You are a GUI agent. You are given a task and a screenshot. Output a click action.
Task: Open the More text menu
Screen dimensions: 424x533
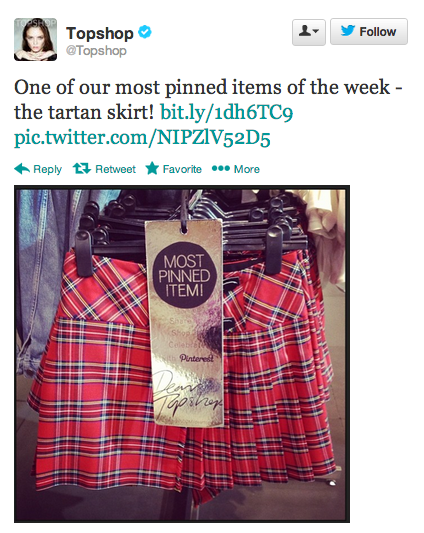tap(247, 169)
